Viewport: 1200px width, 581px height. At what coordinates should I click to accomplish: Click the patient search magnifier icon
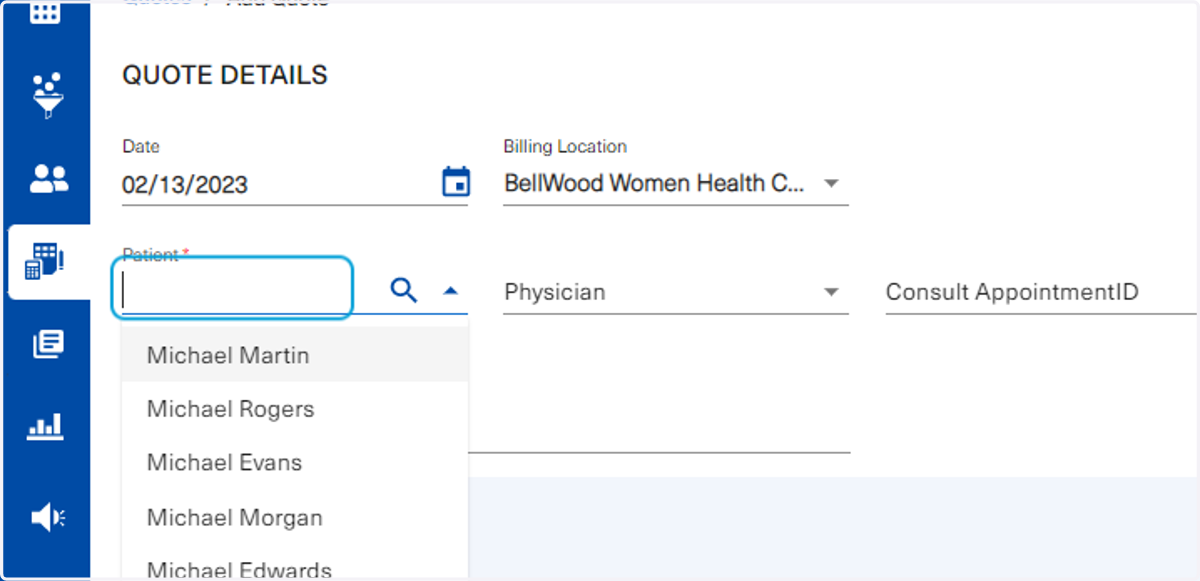(x=403, y=291)
